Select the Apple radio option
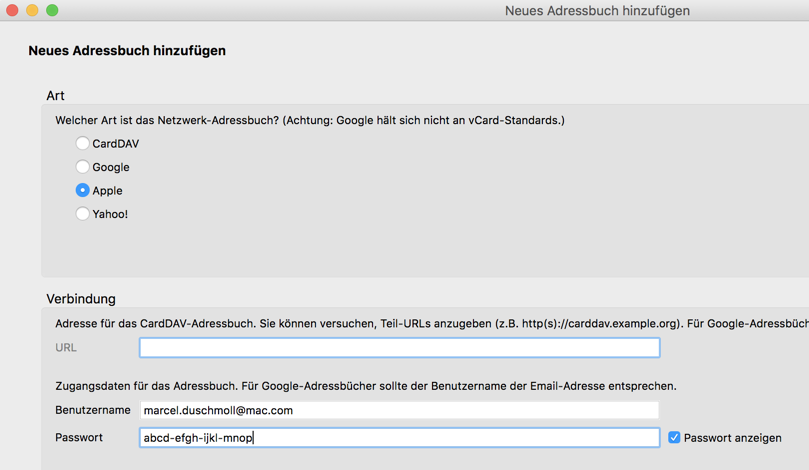The width and height of the screenshot is (809, 470). [x=83, y=190]
